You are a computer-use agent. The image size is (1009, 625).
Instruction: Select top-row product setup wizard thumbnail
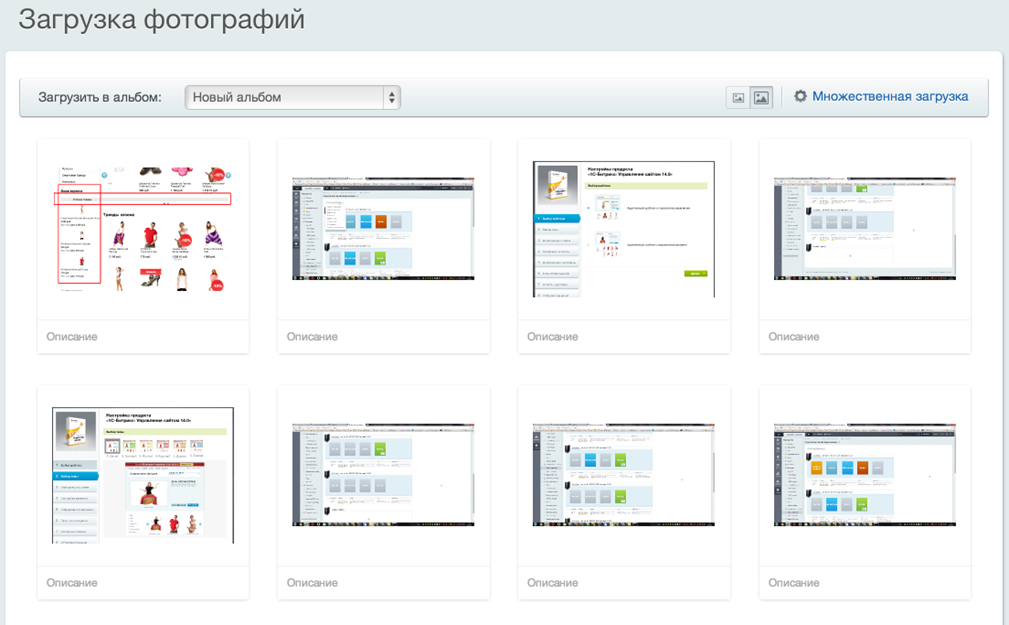pos(624,229)
